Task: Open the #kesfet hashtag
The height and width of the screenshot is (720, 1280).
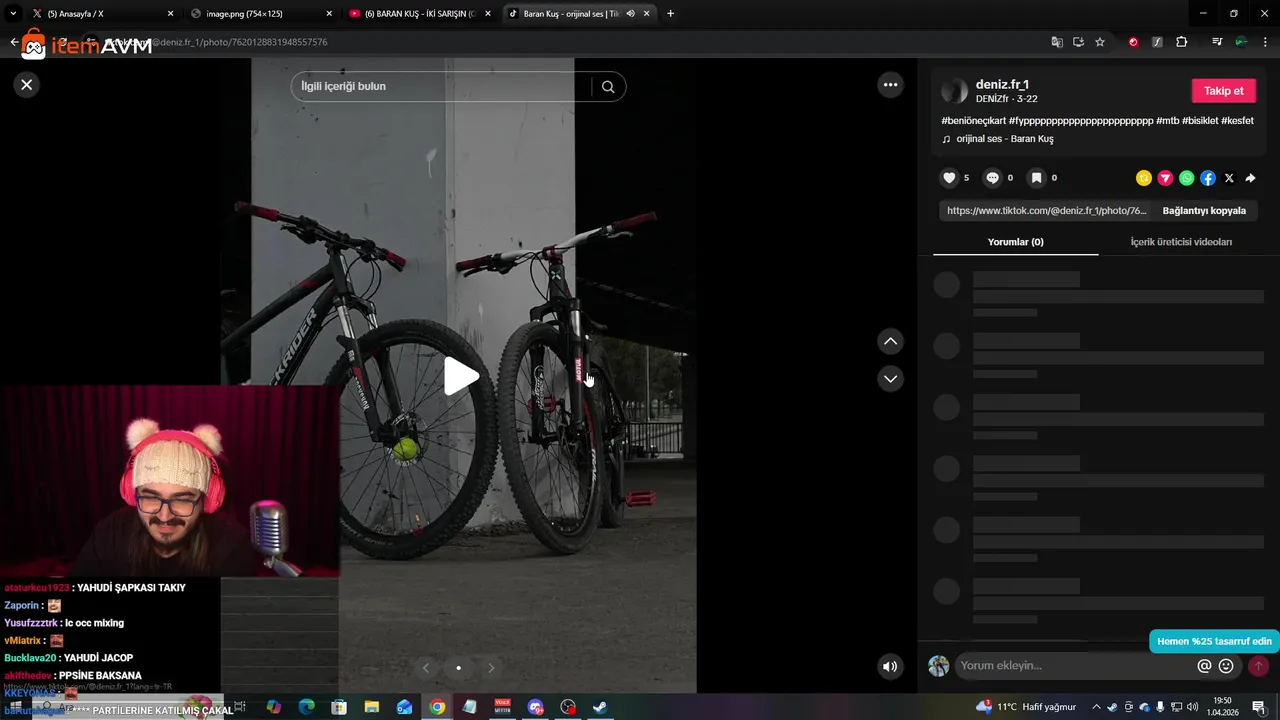Action: tap(1237, 121)
